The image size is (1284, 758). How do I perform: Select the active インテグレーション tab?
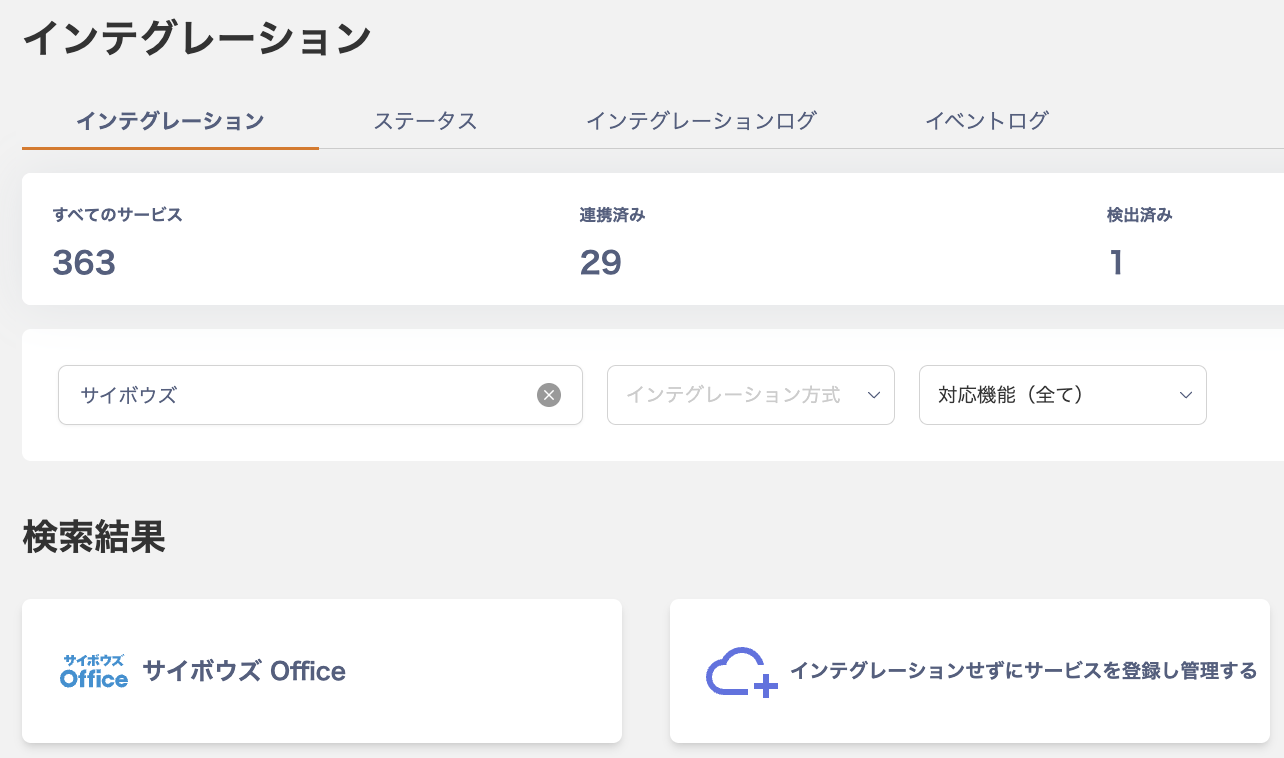(170, 121)
